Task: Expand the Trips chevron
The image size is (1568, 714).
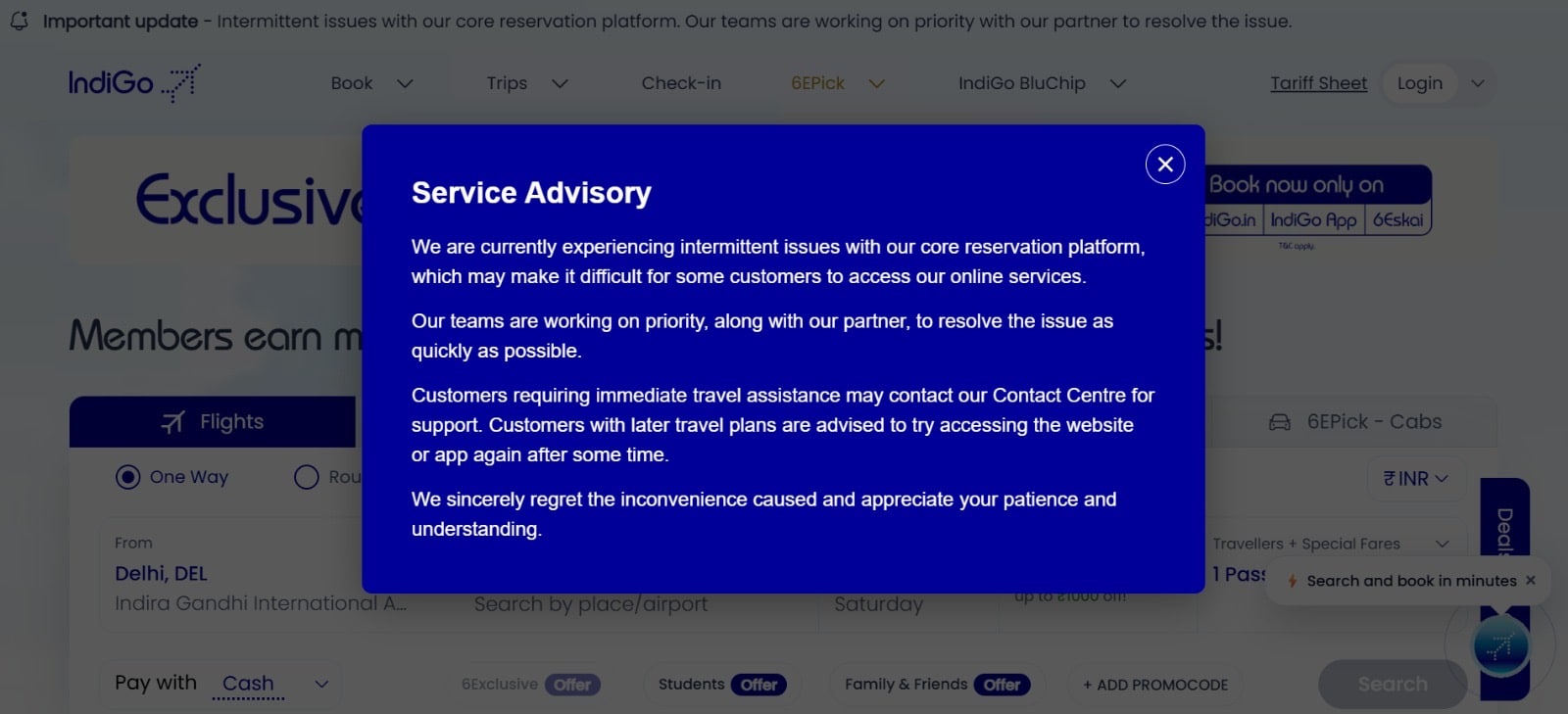Action: [x=560, y=84]
